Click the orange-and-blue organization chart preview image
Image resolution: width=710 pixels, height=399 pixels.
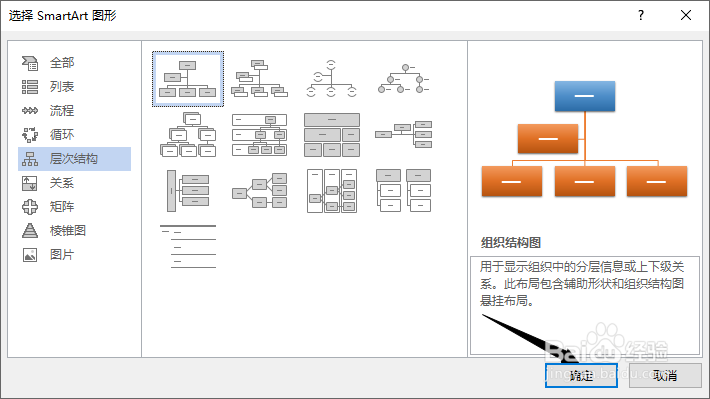click(x=585, y=139)
